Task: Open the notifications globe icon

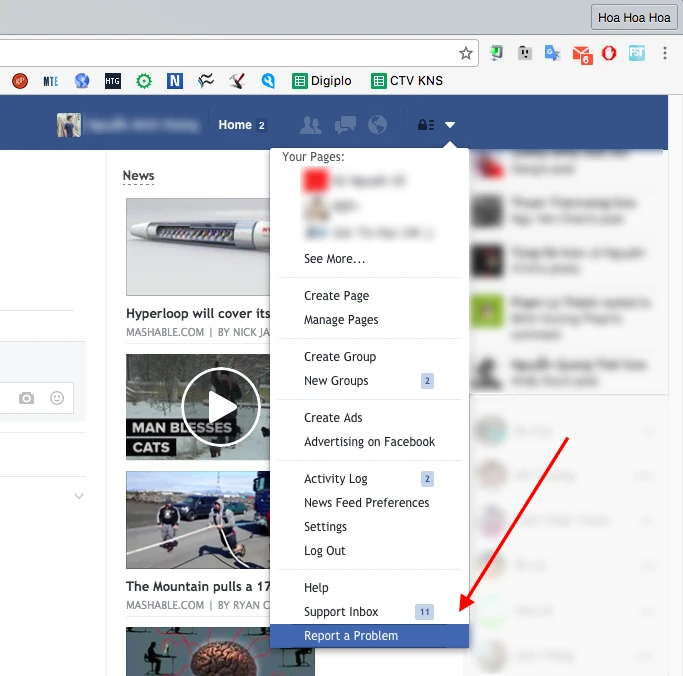Action: tap(377, 125)
